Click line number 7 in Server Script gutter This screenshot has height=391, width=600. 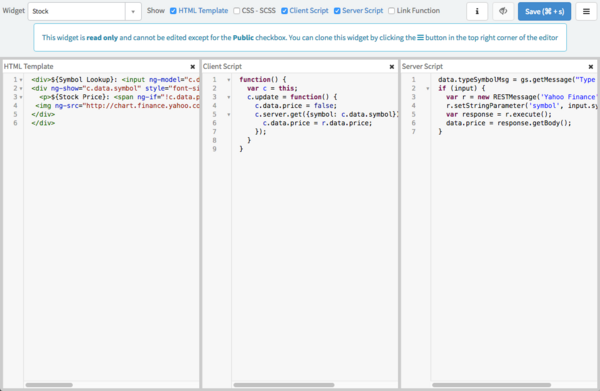(413, 132)
